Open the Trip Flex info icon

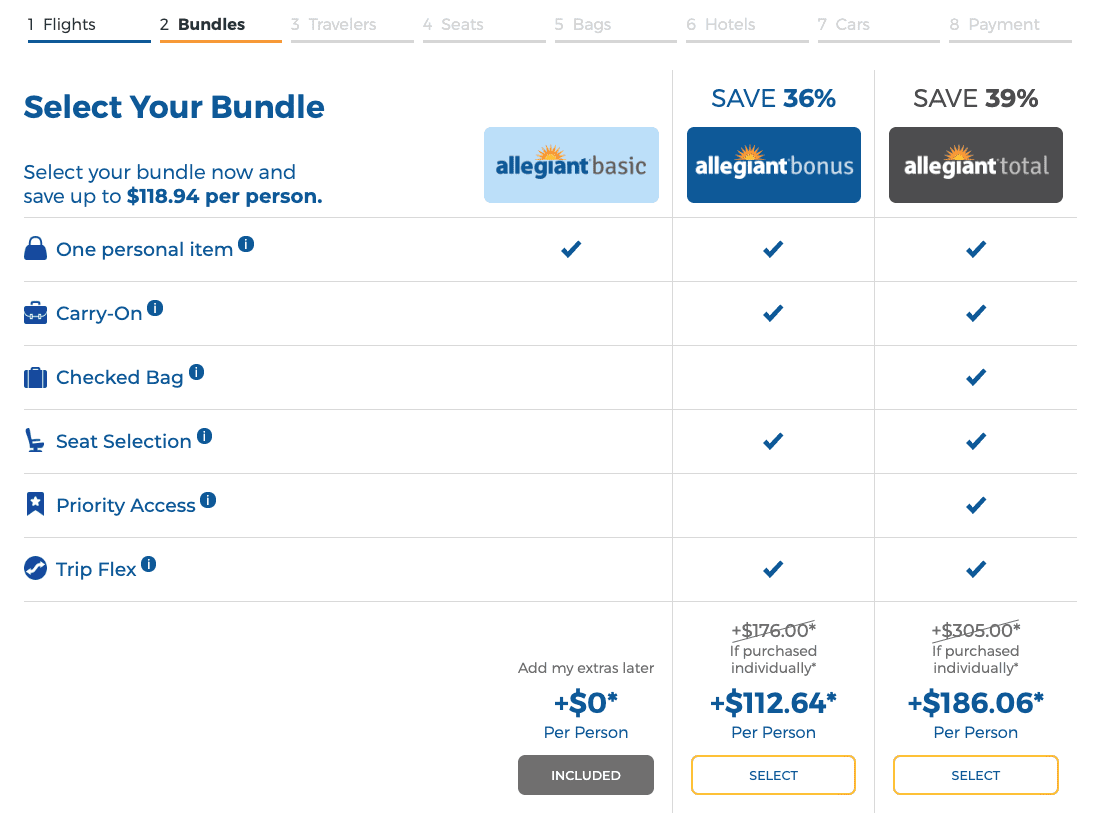click(x=148, y=562)
